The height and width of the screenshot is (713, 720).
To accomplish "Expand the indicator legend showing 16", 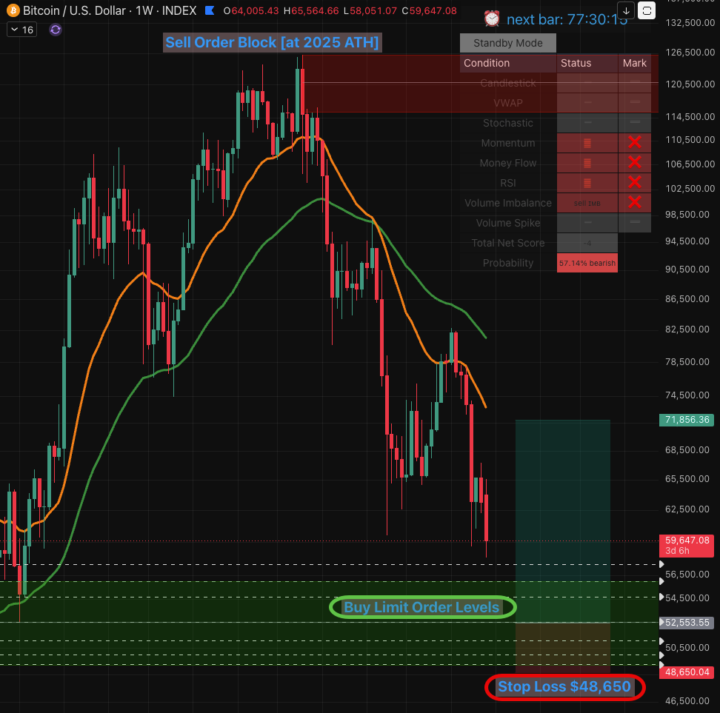I will [x=22, y=30].
